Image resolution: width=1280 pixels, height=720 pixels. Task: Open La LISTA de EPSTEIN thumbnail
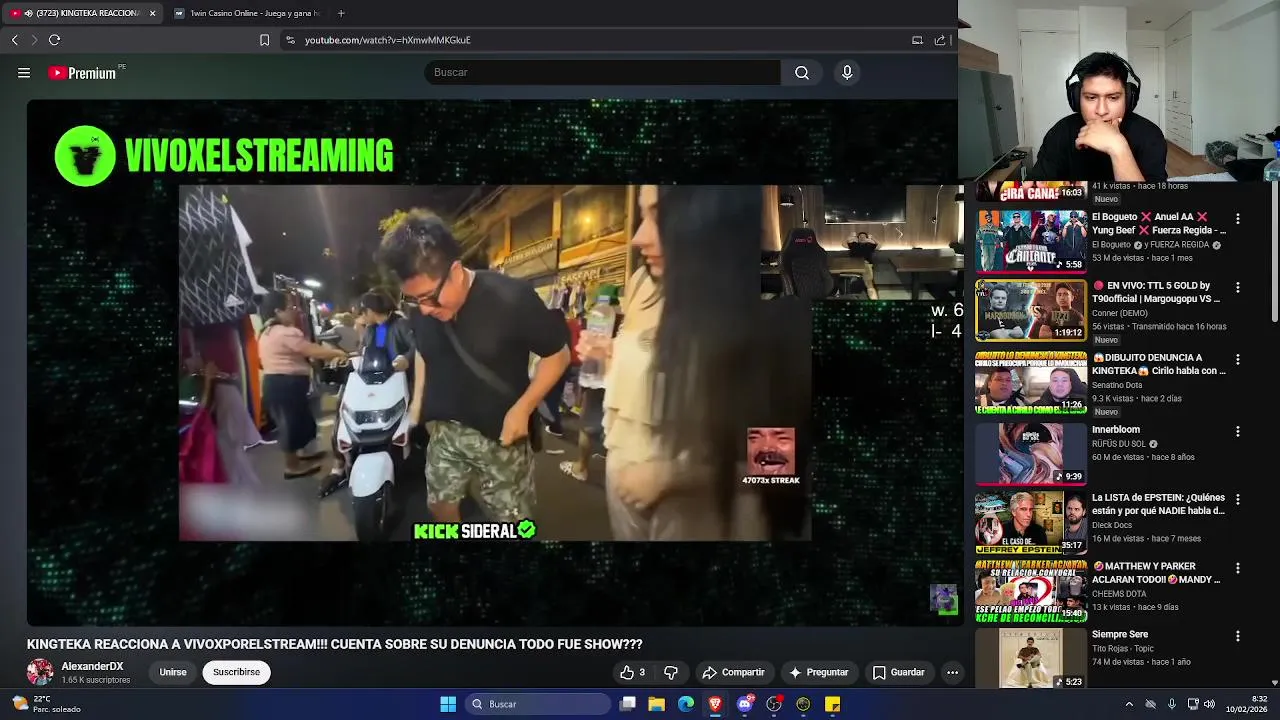click(x=1031, y=522)
